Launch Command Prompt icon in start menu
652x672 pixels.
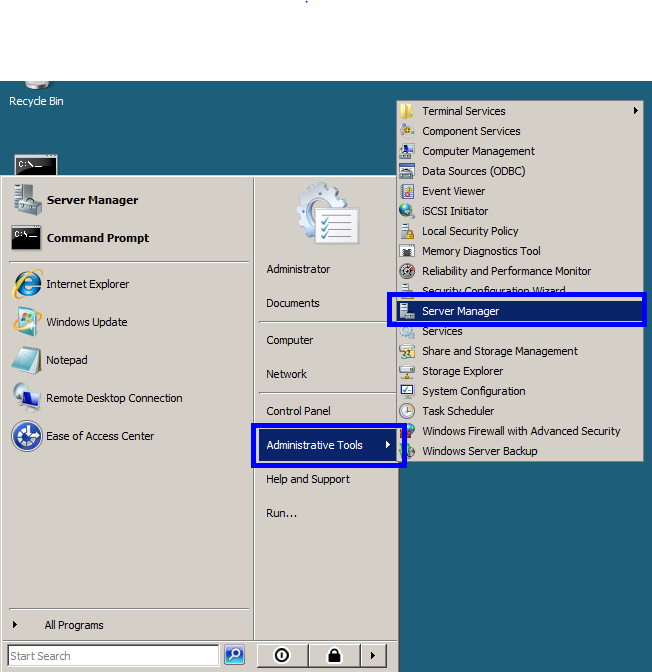[26, 237]
